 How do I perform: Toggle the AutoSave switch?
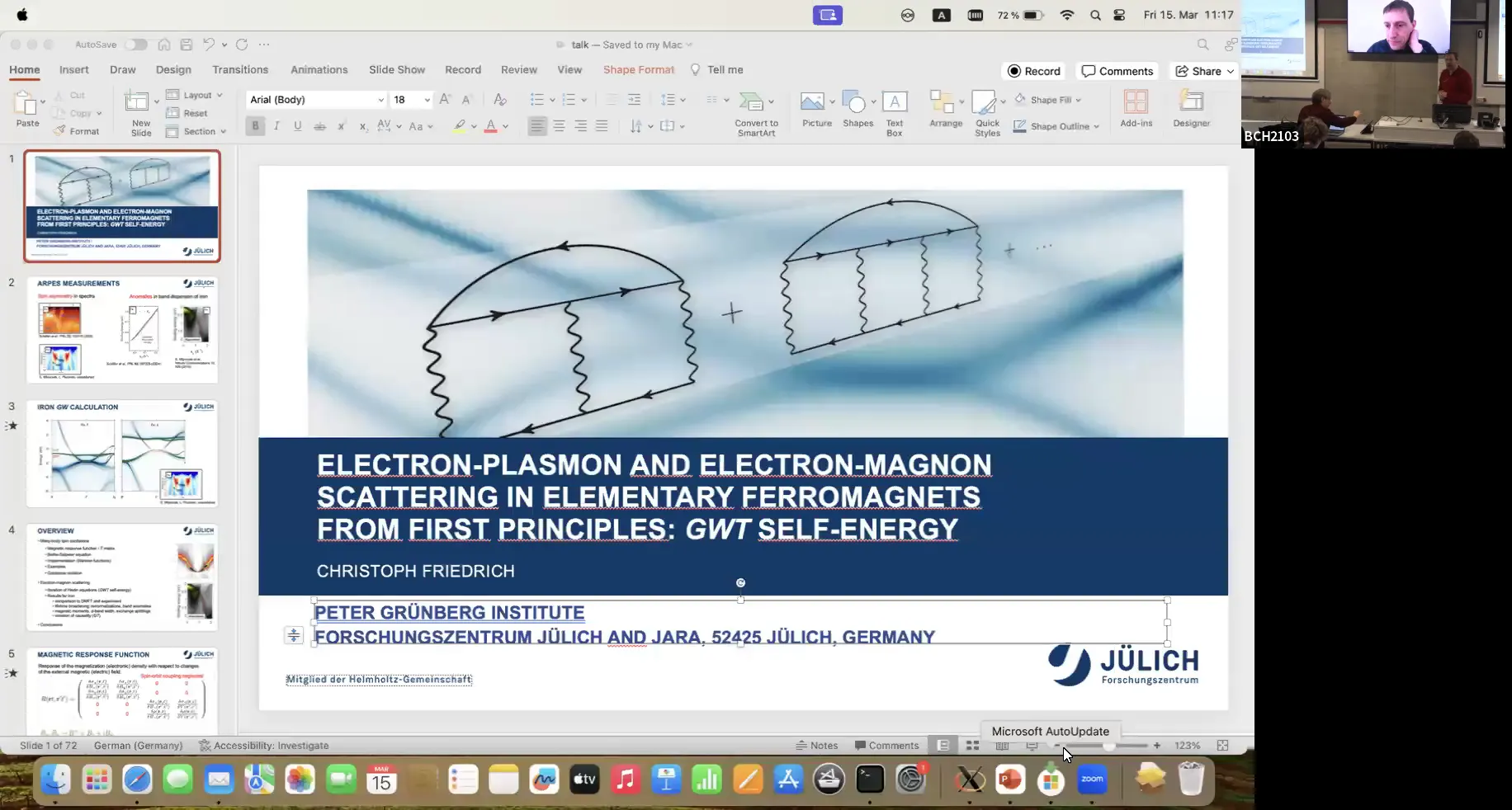coord(135,45)
